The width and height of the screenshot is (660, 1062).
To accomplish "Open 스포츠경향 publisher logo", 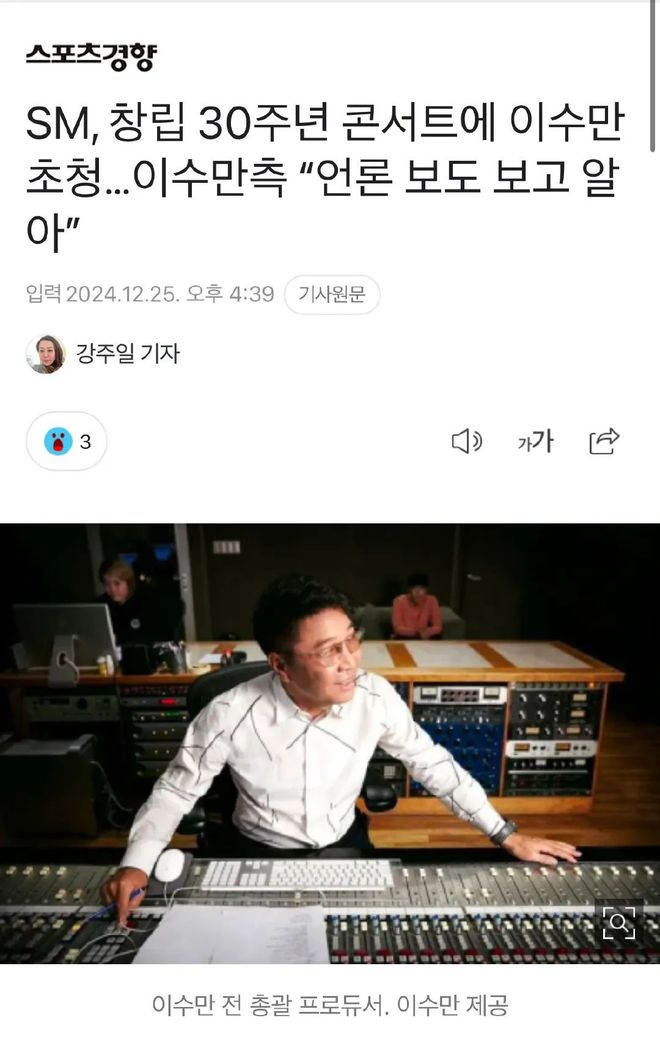I will 91,57.
